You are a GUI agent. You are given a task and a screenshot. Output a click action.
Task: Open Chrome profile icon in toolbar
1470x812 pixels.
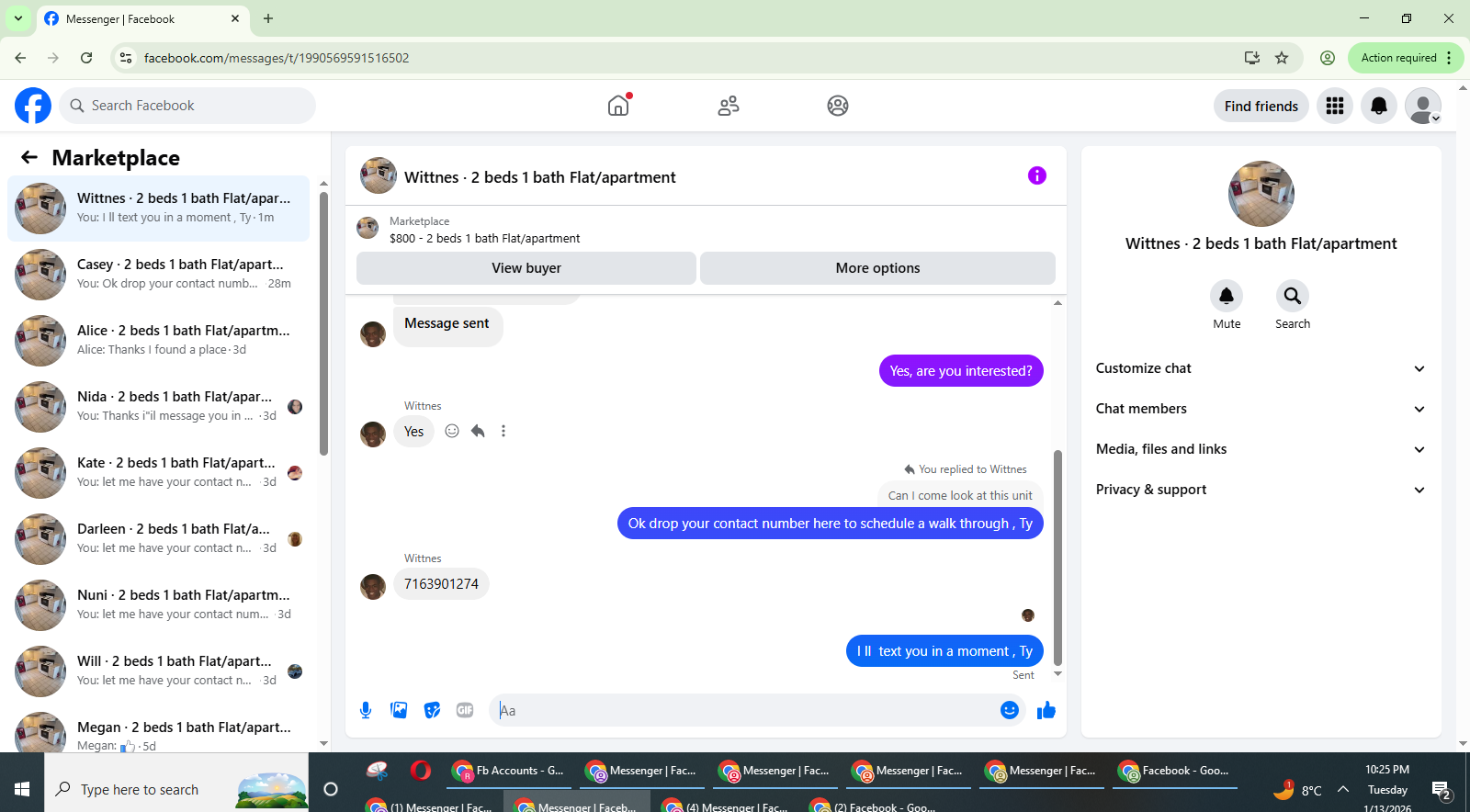click(1328, 58)
